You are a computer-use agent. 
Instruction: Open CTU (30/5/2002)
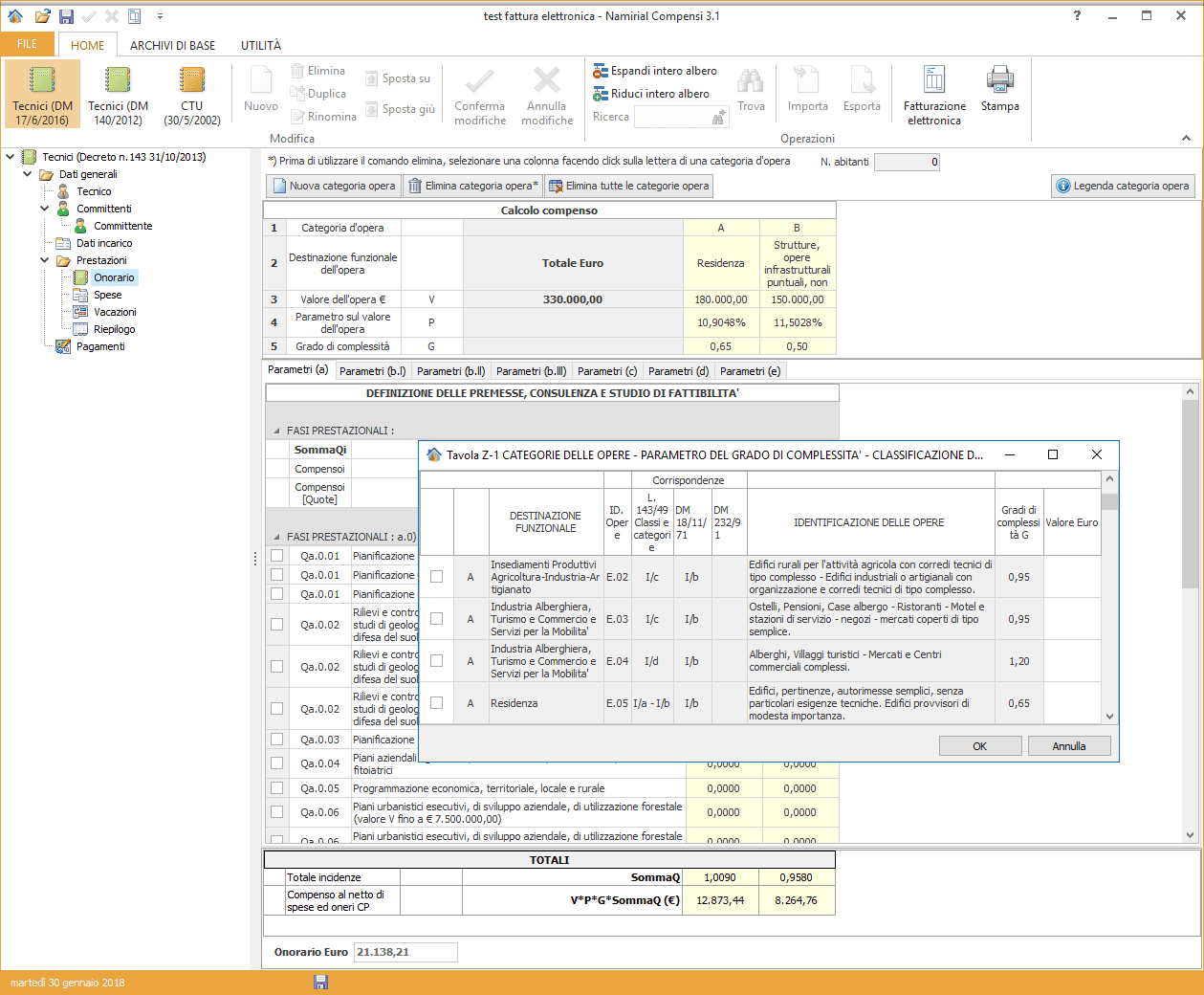click(190, 93)
